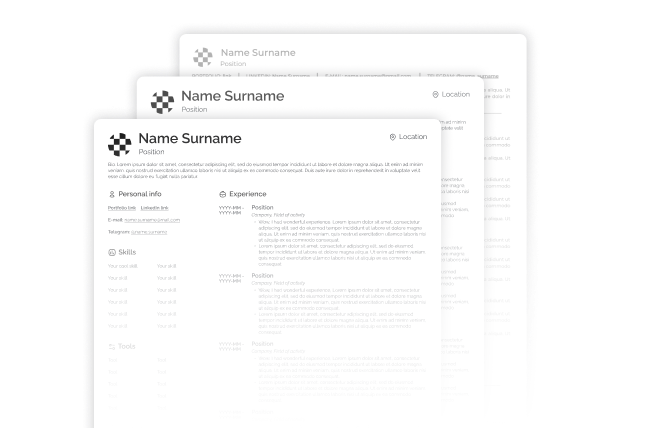Screen dimensions: 645x428
Task: Click the icon beside the Skills heading
Action: tap(112, 252)
